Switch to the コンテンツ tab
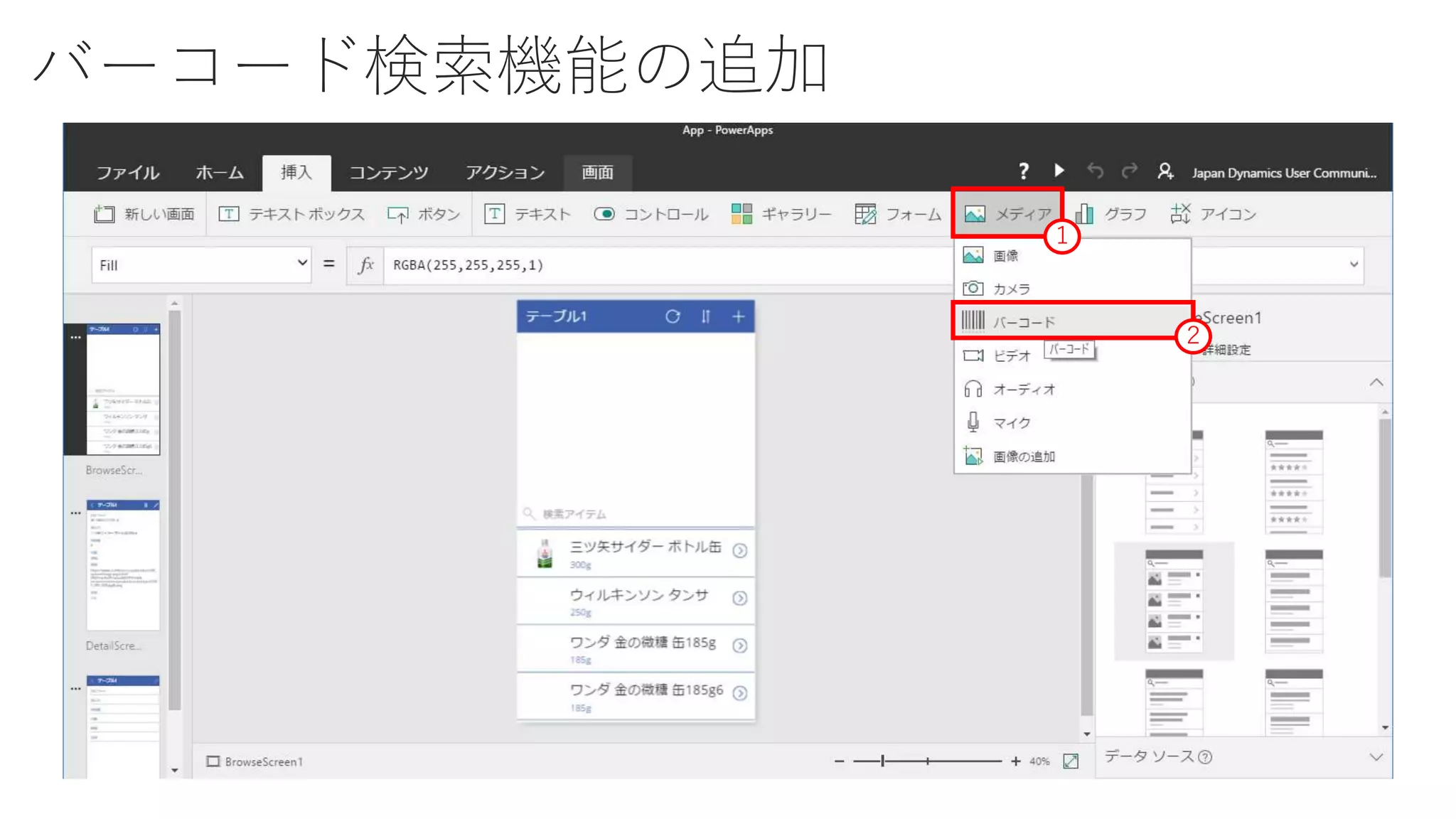1456x819 pixels. pyautogui.click(x=389, y=173)
